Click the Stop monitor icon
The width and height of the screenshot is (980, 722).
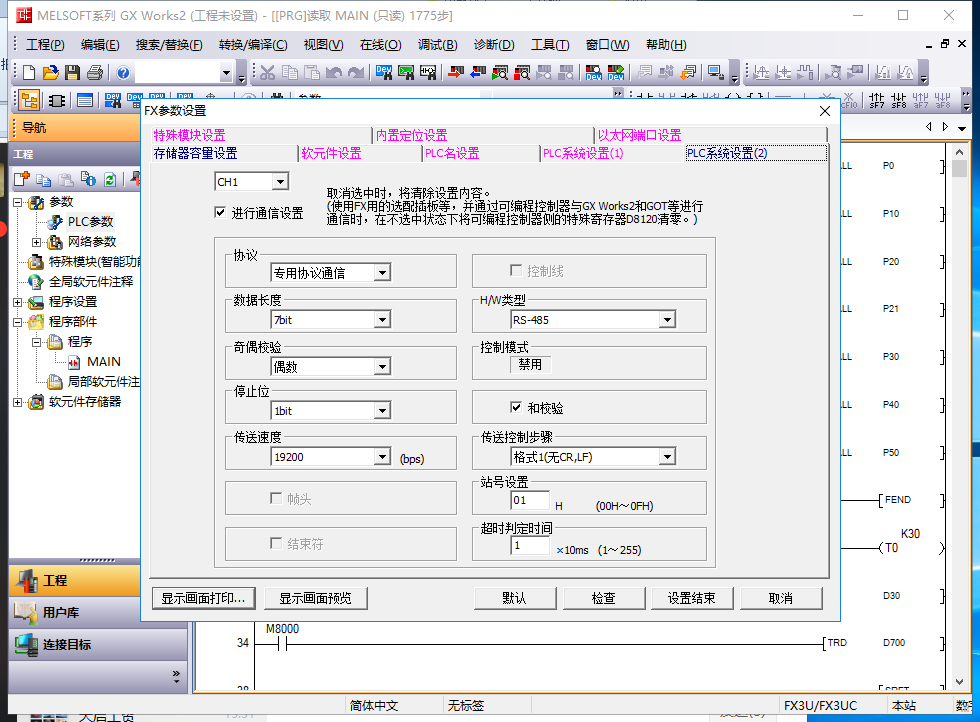pyautogui.click(x=522, y=73)
